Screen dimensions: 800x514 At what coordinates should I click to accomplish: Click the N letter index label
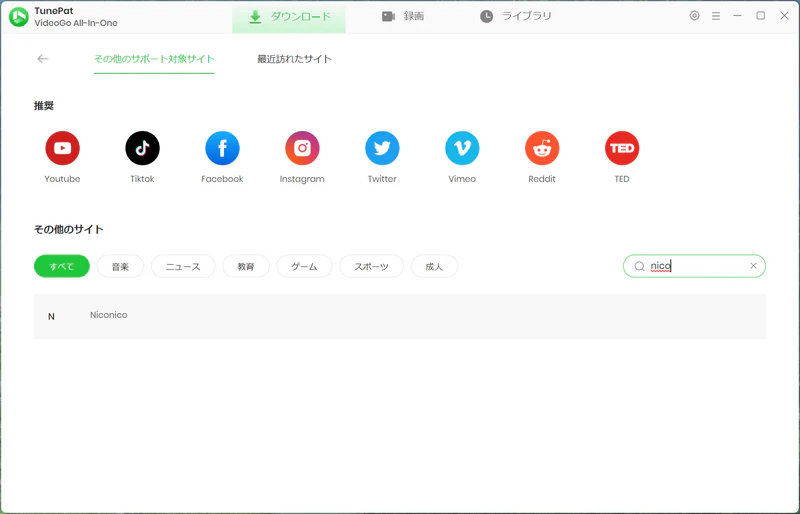[x=51, y=316]
